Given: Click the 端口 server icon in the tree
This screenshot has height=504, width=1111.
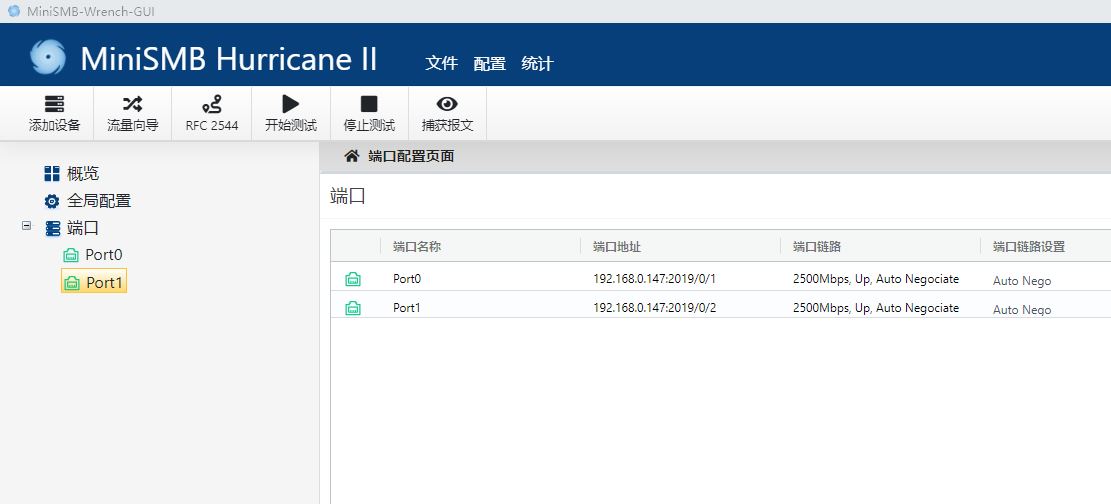Looking at the screenshot, I should (x=52, y=228).
